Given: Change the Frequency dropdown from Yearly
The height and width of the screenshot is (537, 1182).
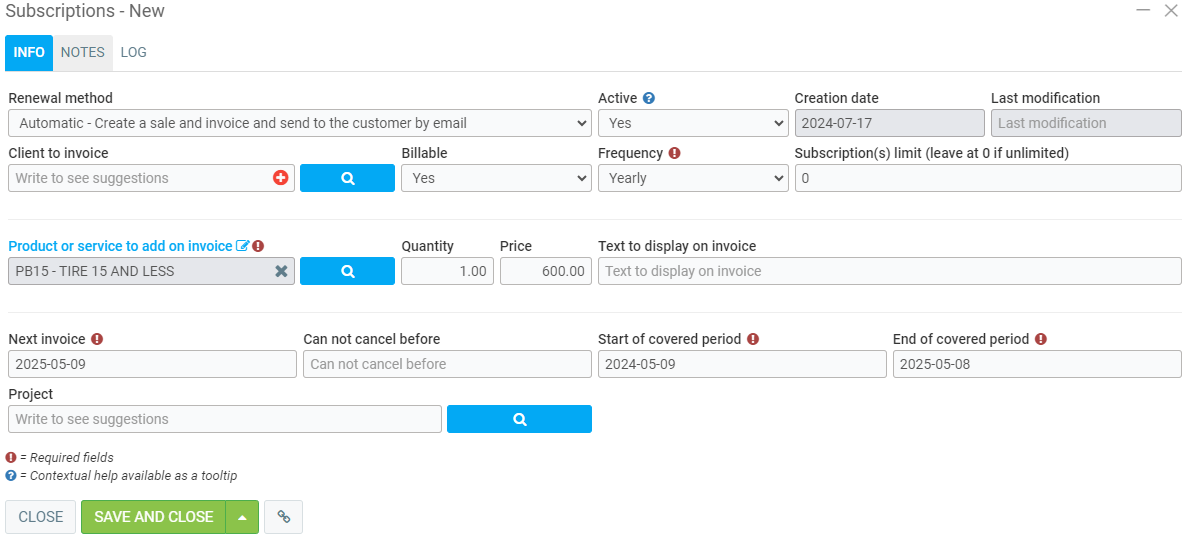Looking at the screenshot, I should (x=692, y=178).
